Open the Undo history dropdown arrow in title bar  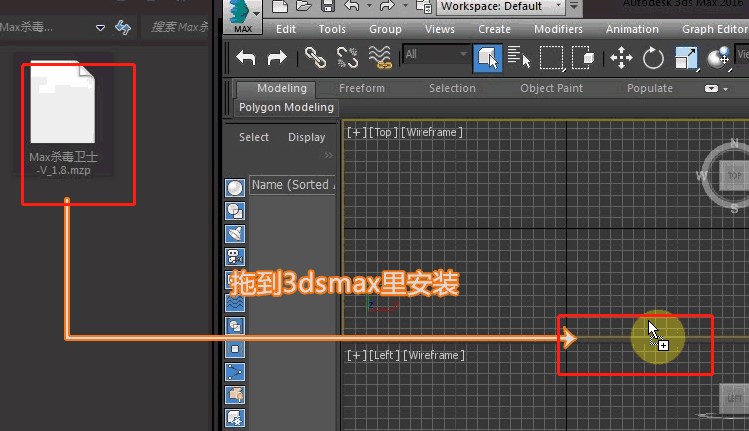click(x=369, y=6)
